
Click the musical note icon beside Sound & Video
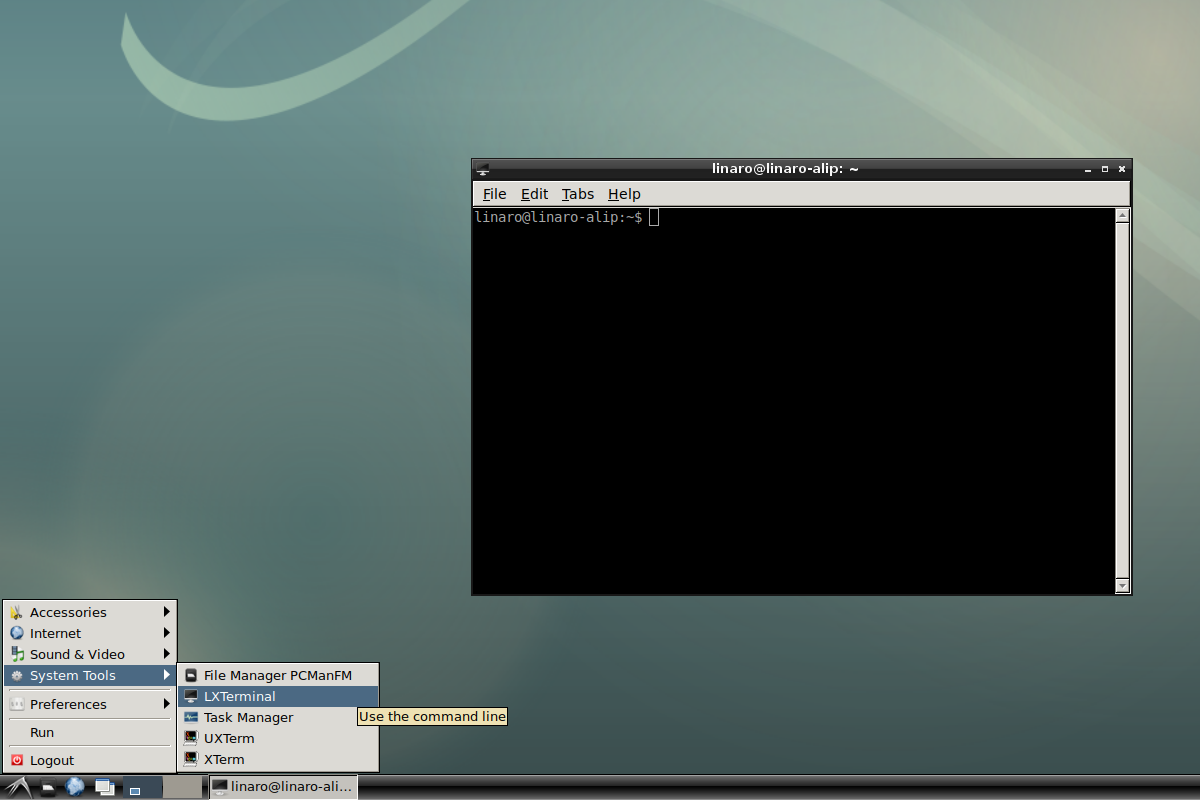(16, 653)
